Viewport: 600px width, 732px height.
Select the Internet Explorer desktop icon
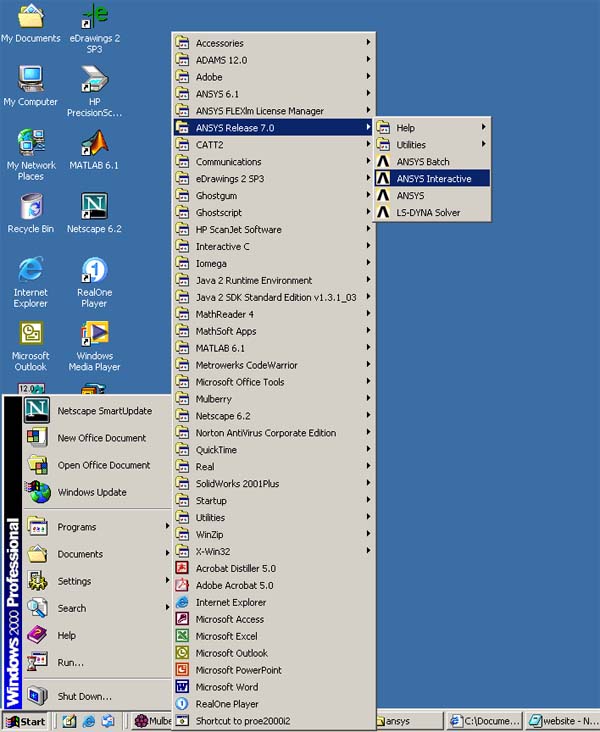point(31,282)
